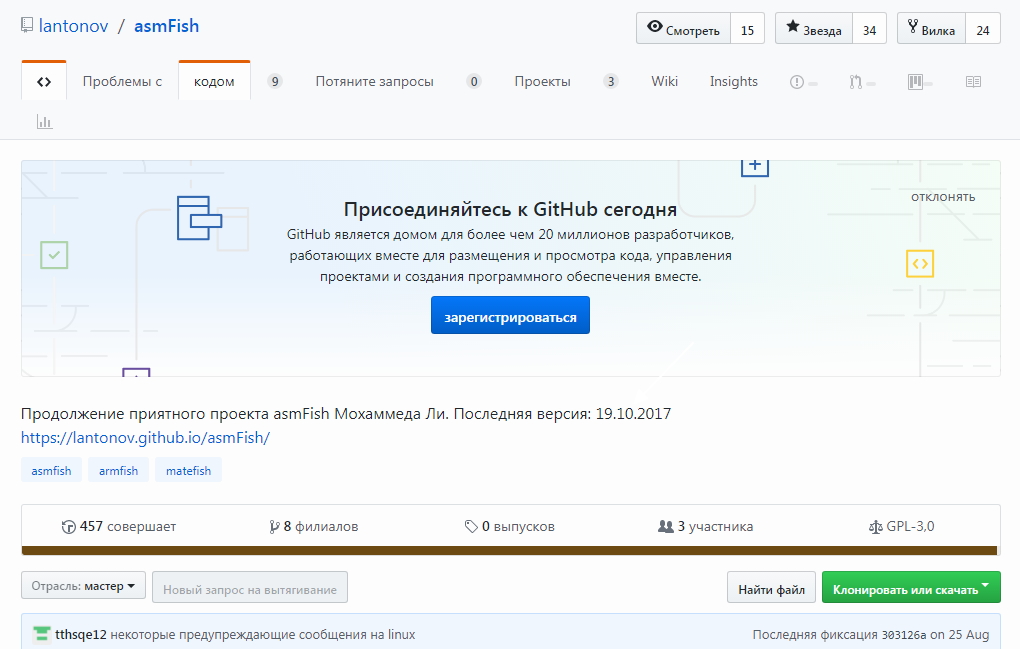Open the 457 совершает commits link

click(x=119, y=527)
